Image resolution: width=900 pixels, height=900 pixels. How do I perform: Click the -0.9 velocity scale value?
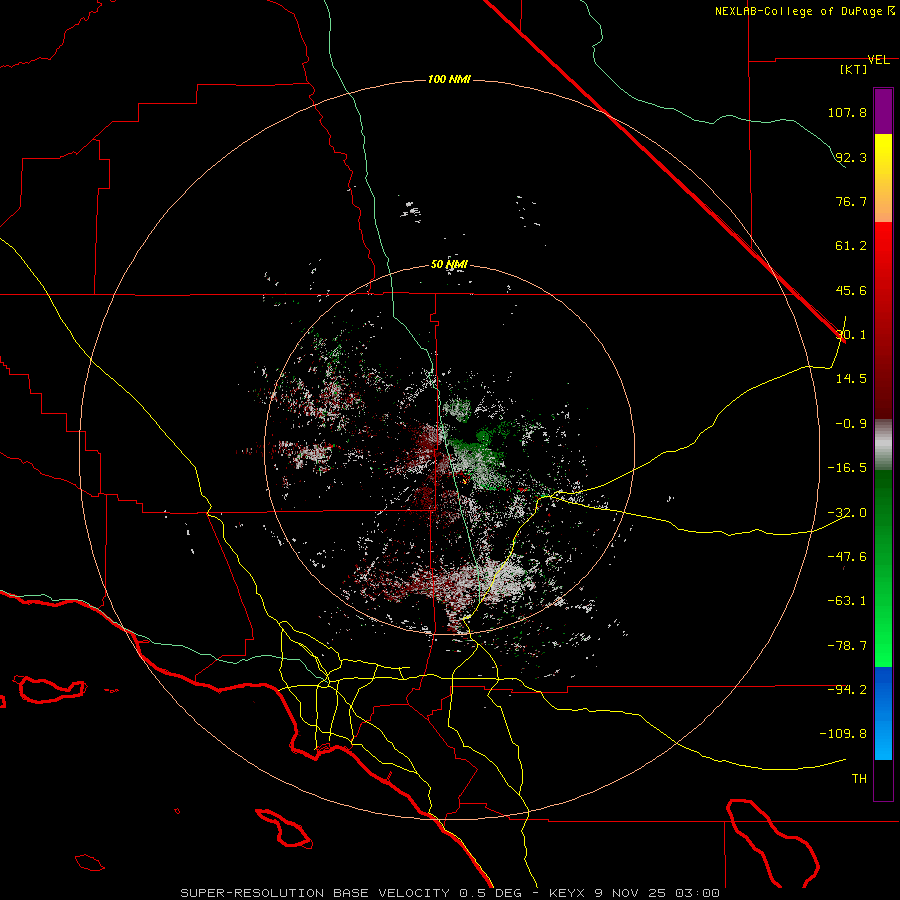click(851, 424)
